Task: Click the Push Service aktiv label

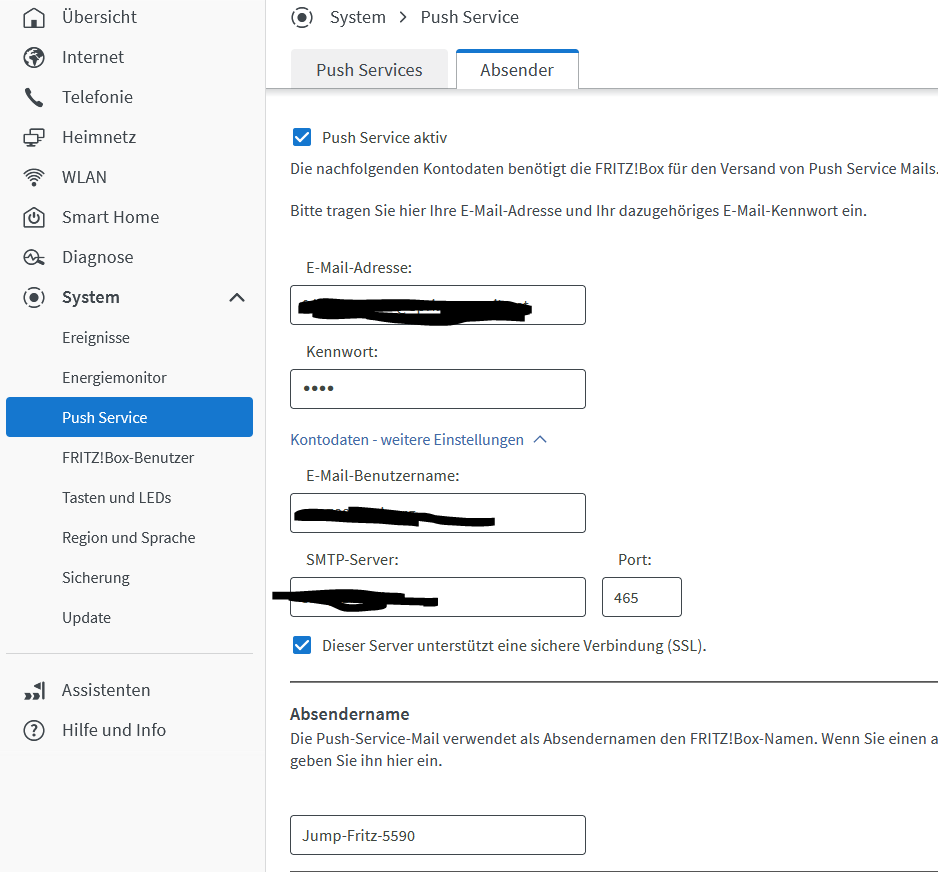Action: click(385, 138)
